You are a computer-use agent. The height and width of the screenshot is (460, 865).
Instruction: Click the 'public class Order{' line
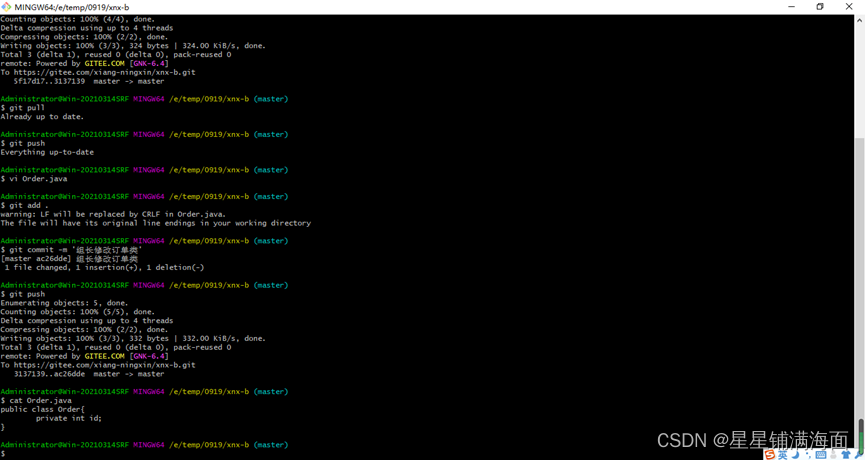pos(42,409)
